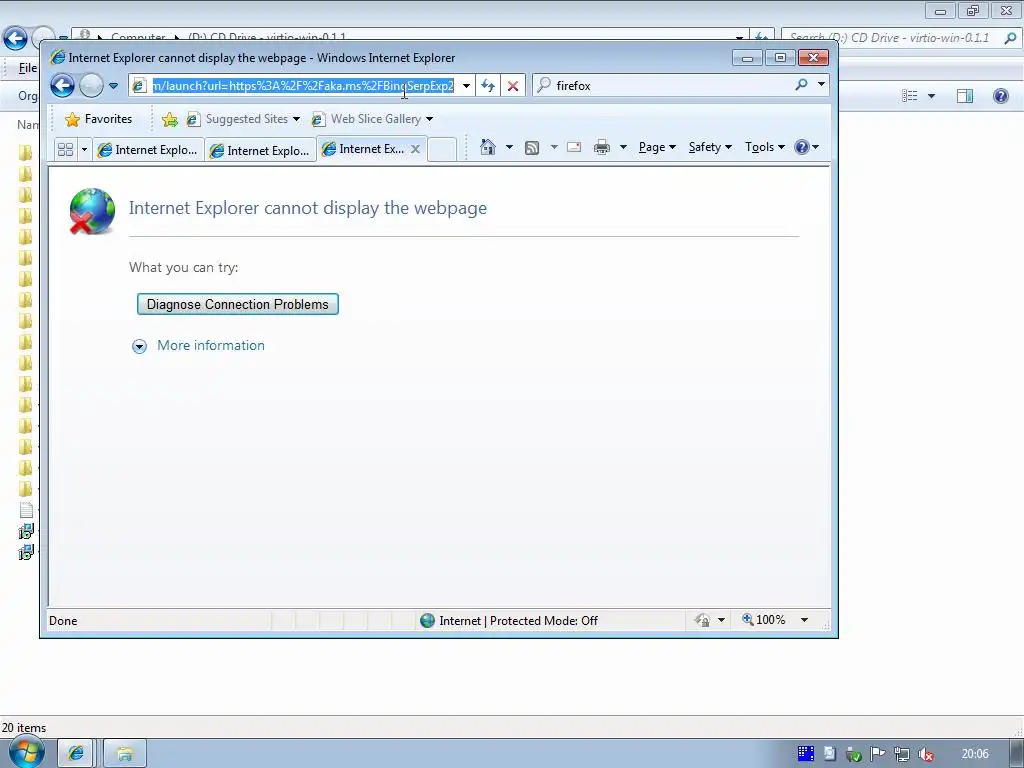Open the Tools menu
Viewport: 1024px width, 768px height.
point(765,147)
